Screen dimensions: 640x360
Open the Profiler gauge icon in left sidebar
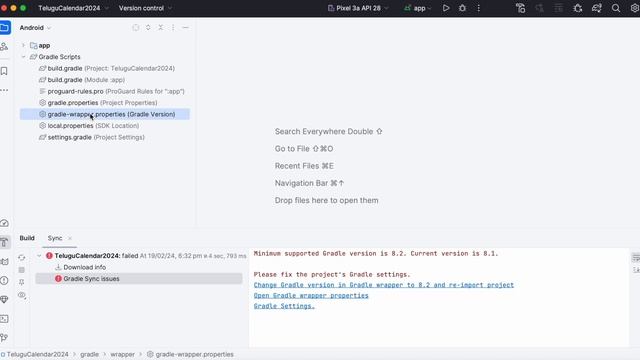4,223
